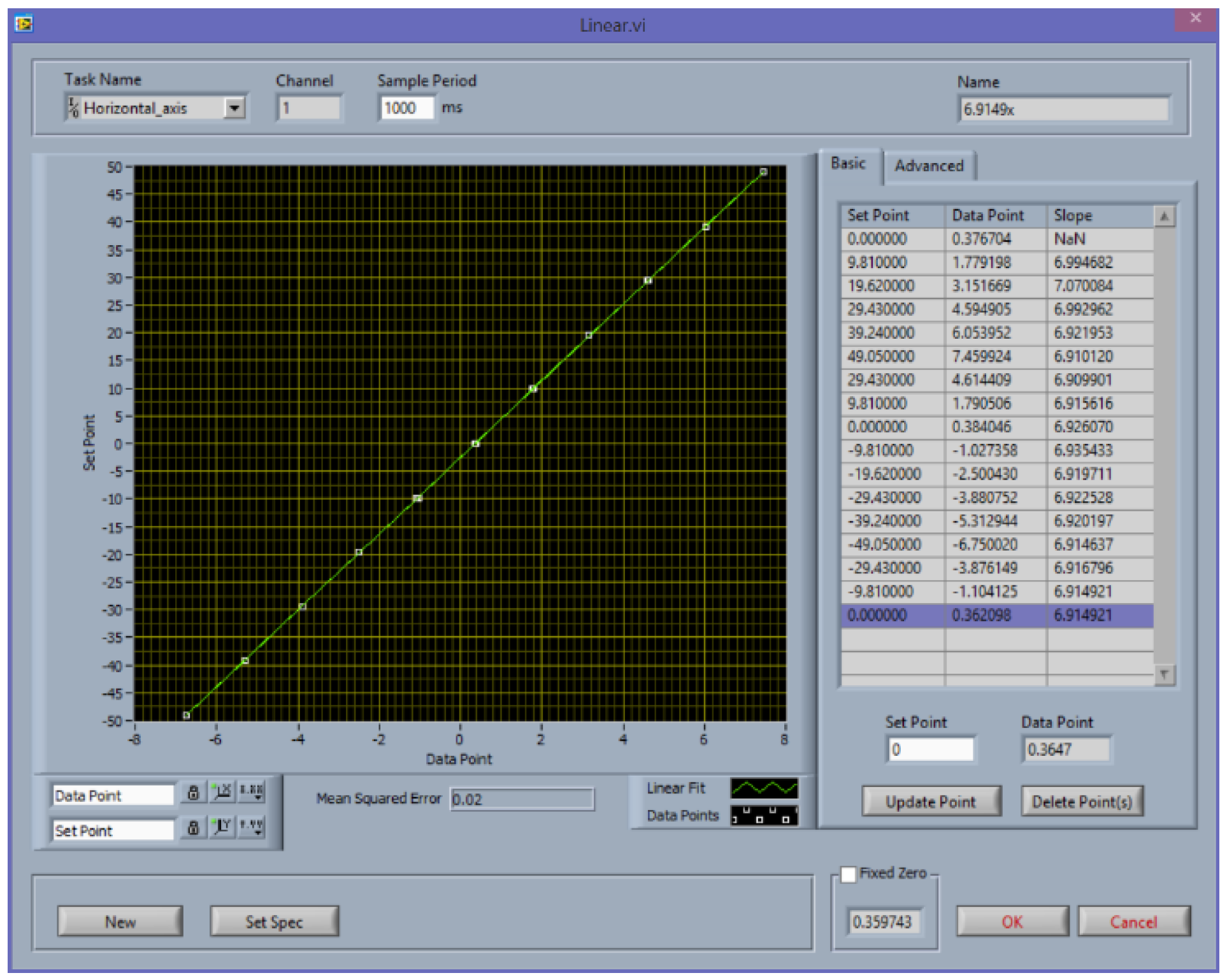Open Task Name dropdown arrow
The width and height of the screenshot is (1227, 980).
coord(234,108)
